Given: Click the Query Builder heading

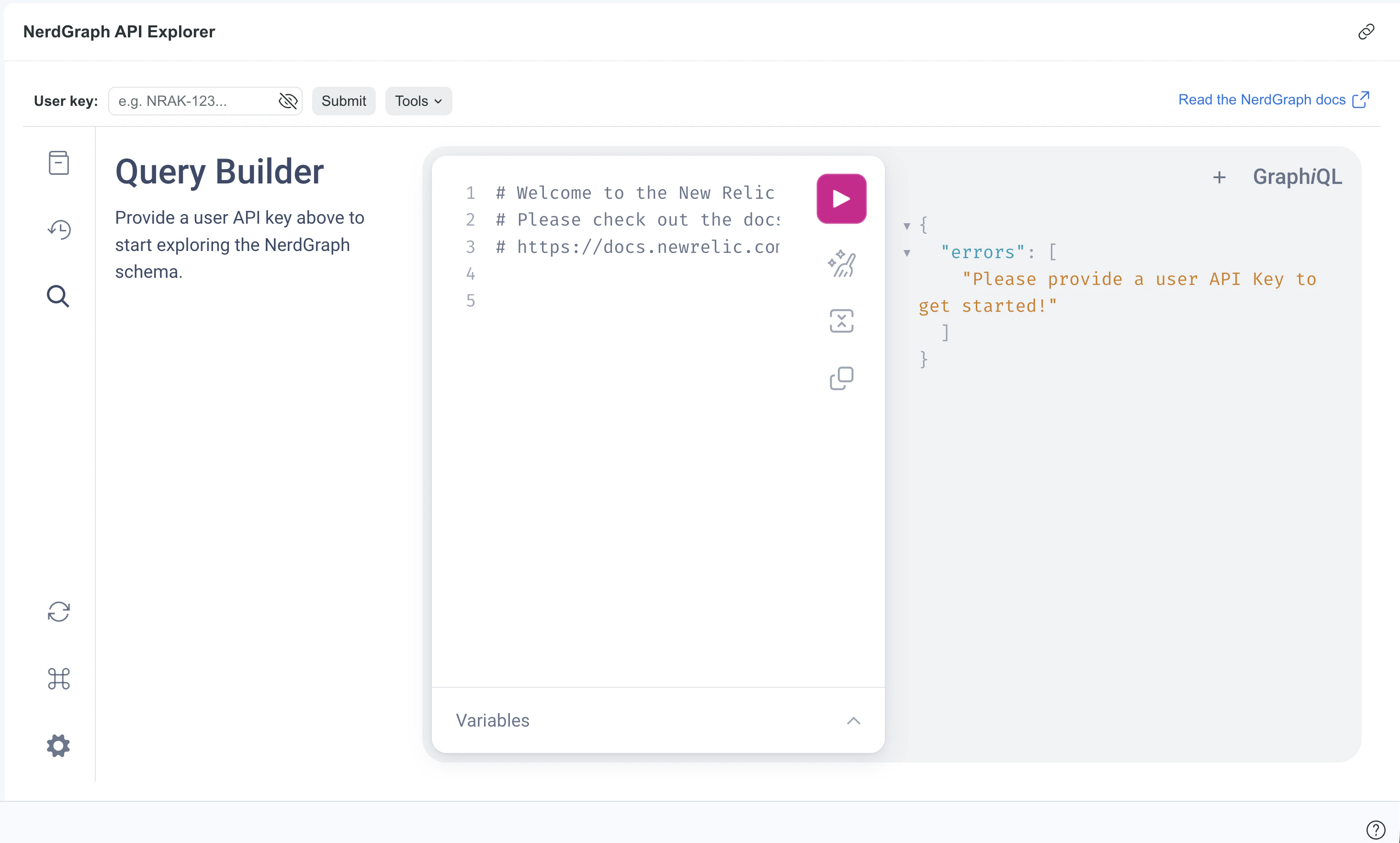Looking at the screenshot, I should point(219,171).
